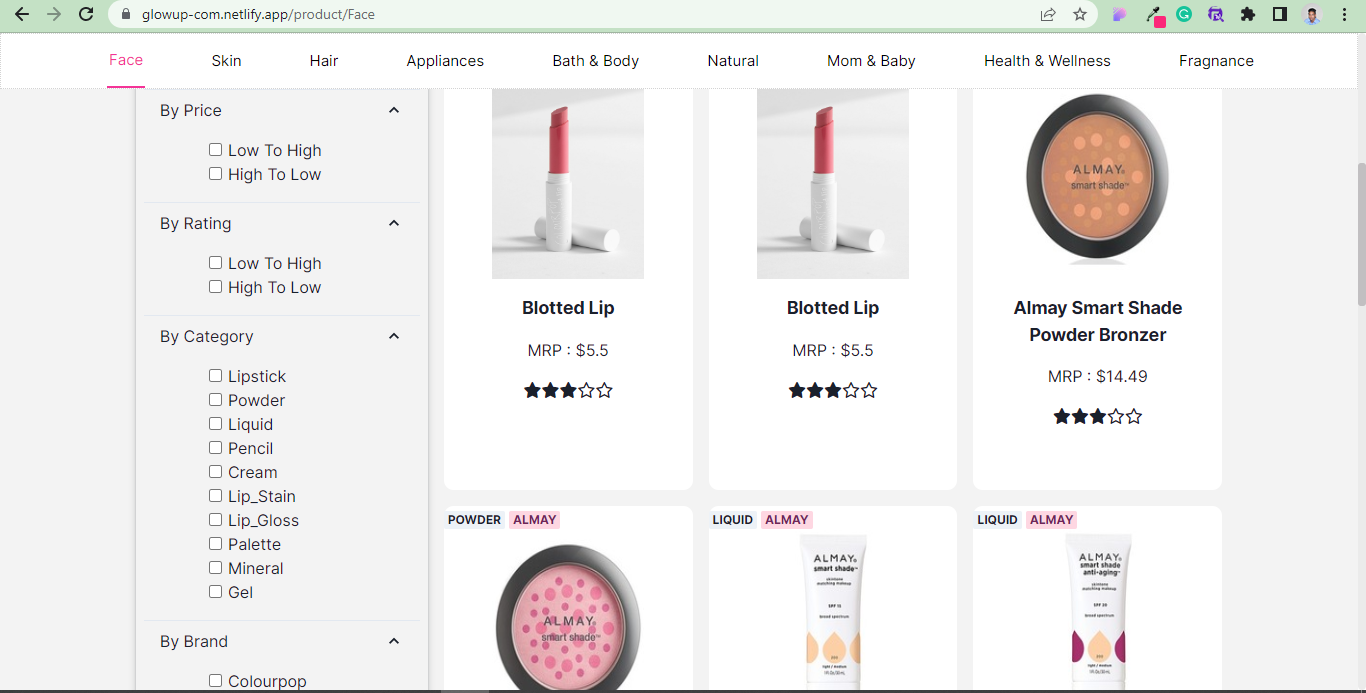Click the address bar URL

(x=258, y=15)
